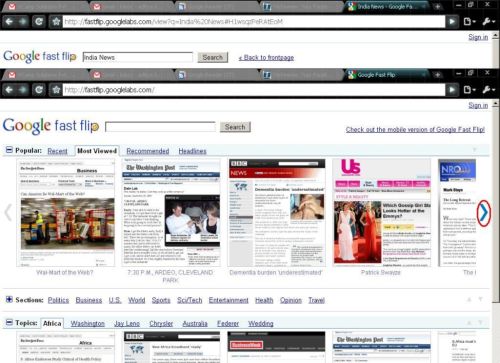Switch to the Recent tab
The height and width of the screenshot is (363, 500).
coord(57,151)
